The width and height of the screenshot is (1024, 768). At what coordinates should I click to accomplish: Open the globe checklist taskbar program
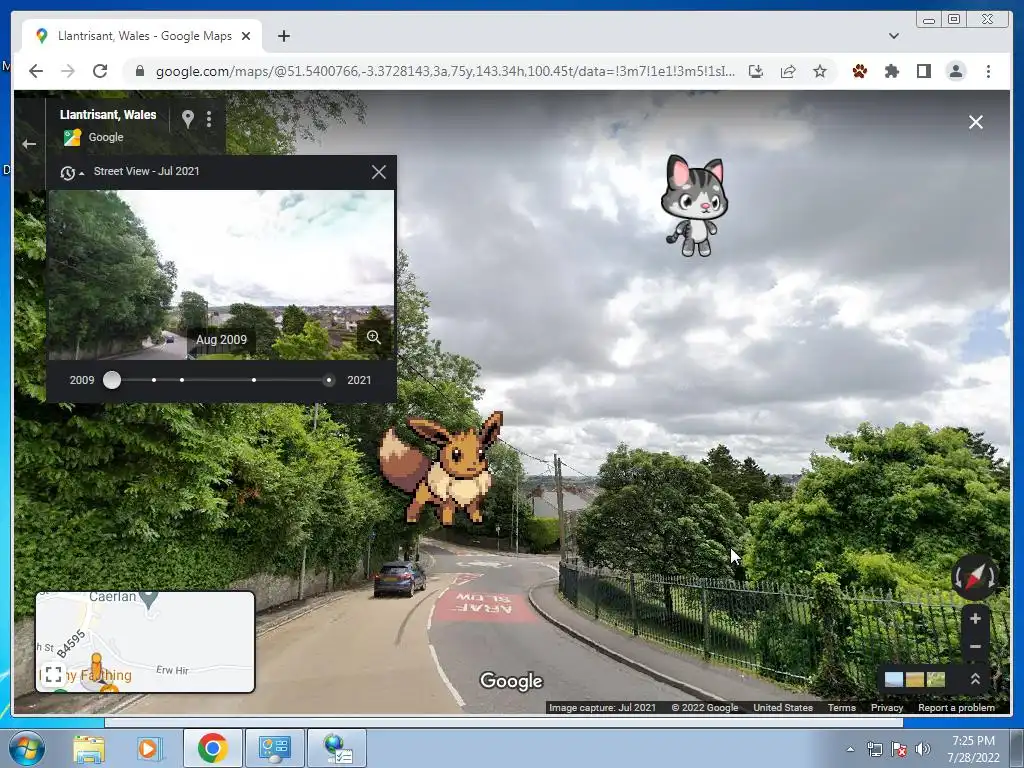coord(337,748)
